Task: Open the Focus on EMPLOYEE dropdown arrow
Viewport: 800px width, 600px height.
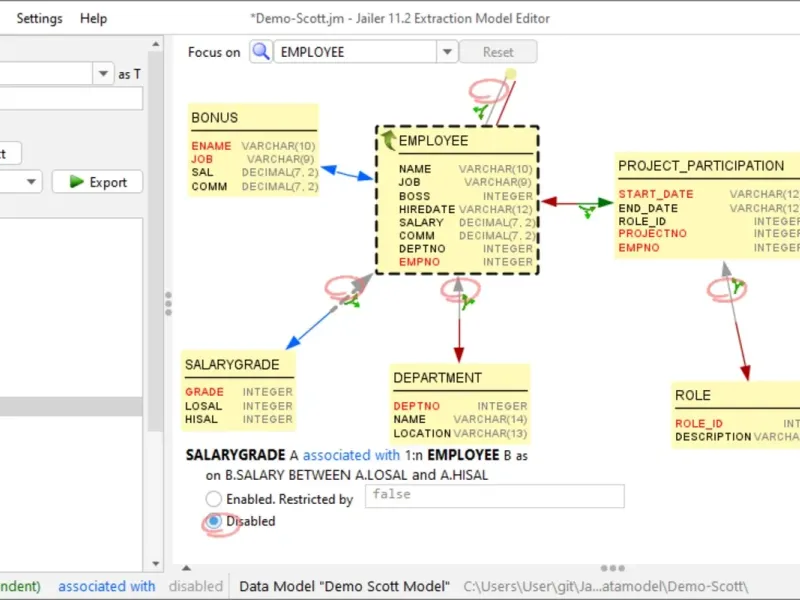Action: tap(447, 52)
